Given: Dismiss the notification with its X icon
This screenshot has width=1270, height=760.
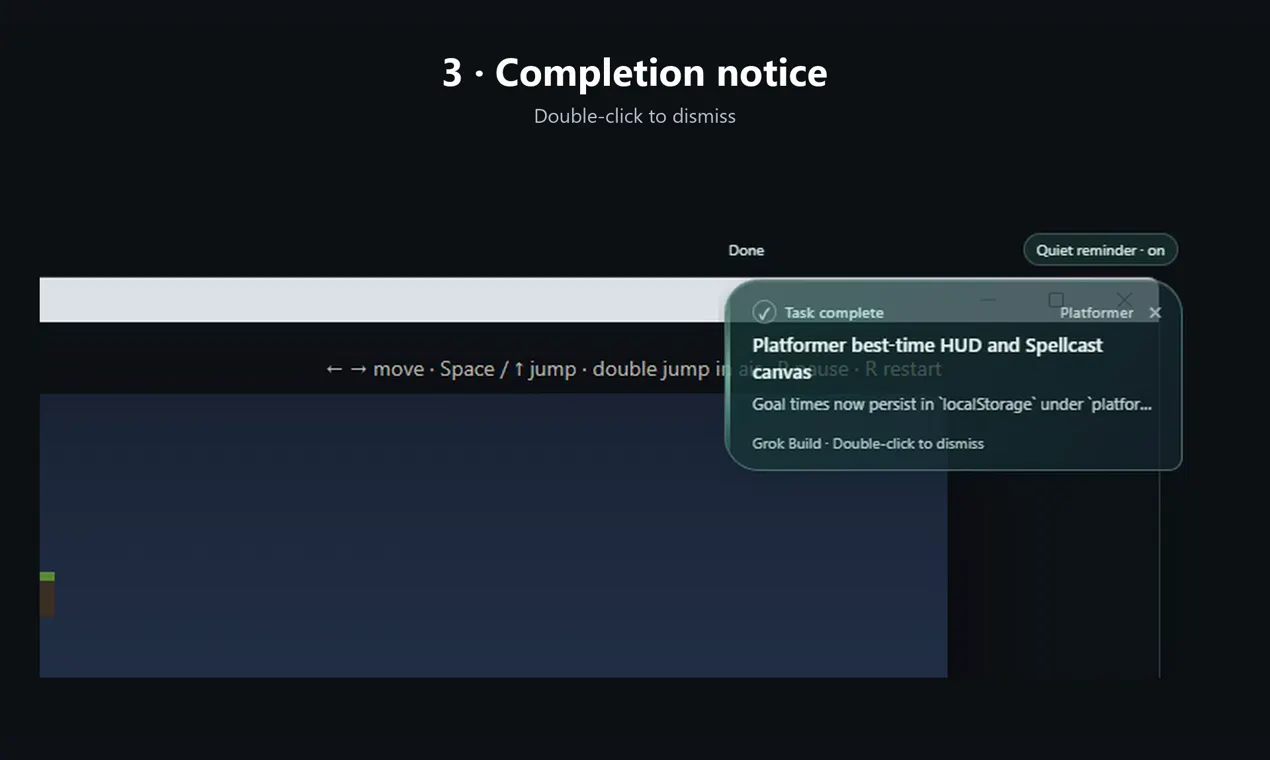Looking at the screenshot, I should pos(1155,313).
